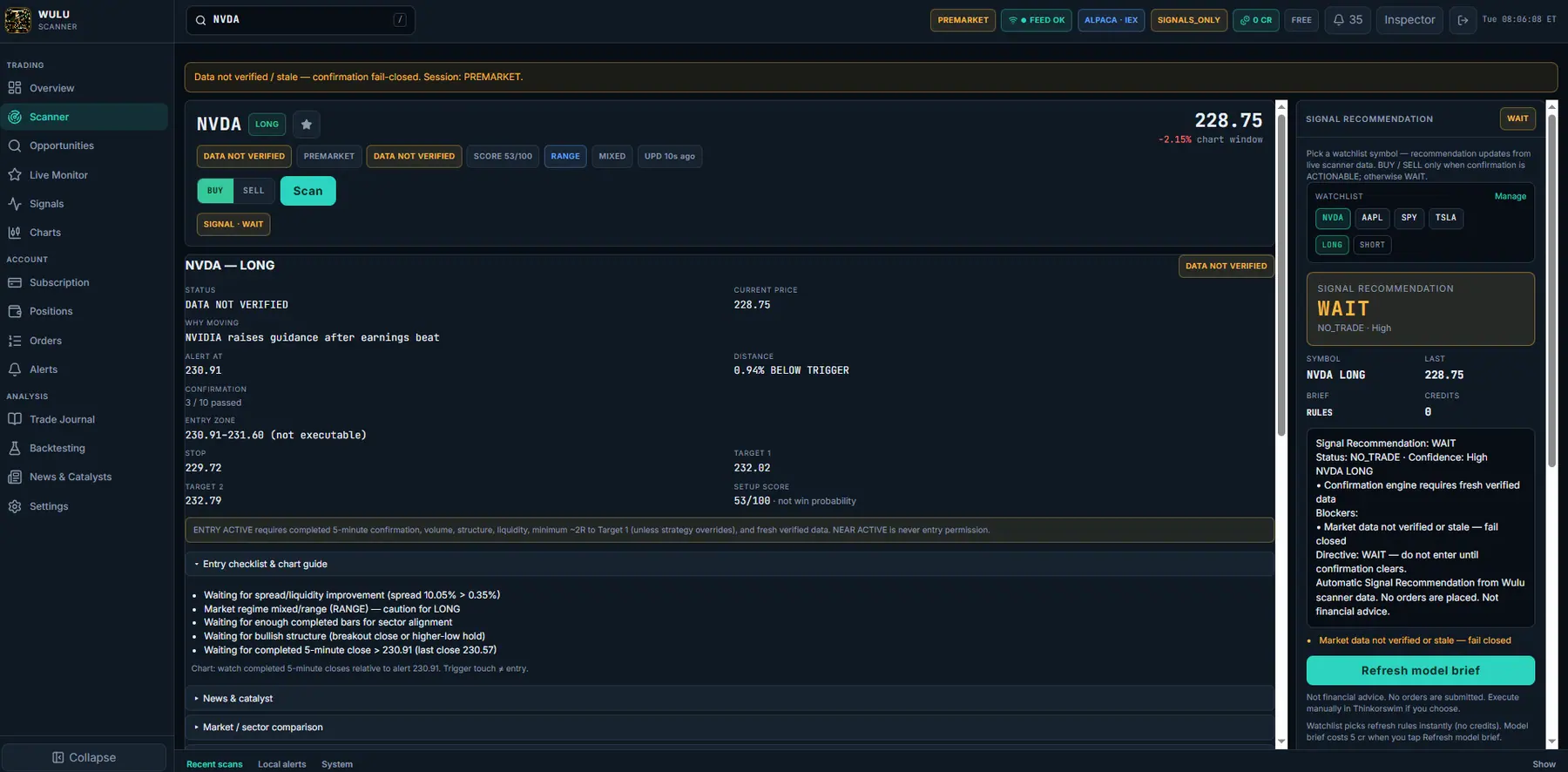
Task: Select AAPL watchlist chip
Action: 1372,218
